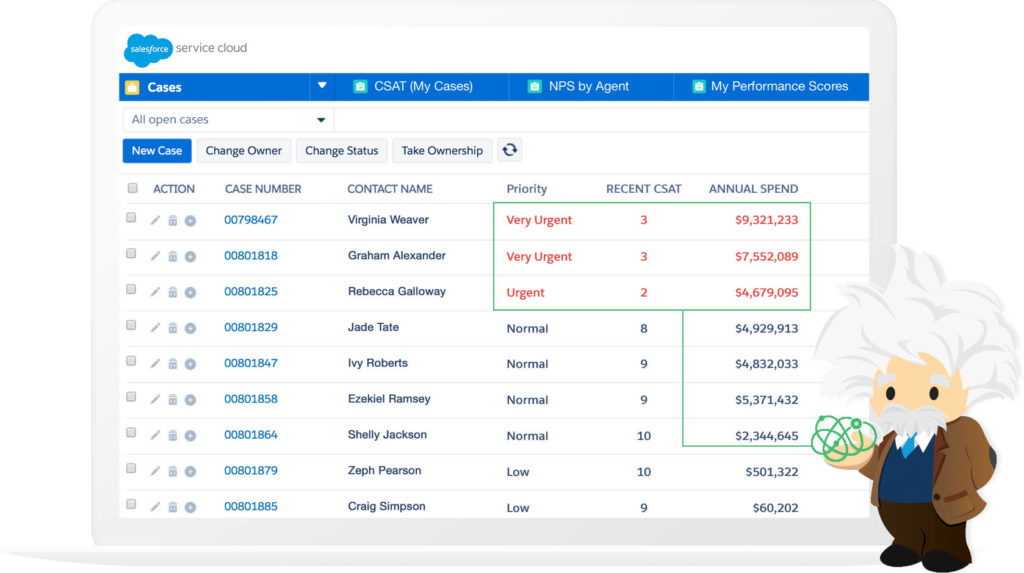Viewport: 1024px width, 573px height.
Task: Click plus icon in Ezekiel Ramsey's row
Action: [x=190, y=400]
